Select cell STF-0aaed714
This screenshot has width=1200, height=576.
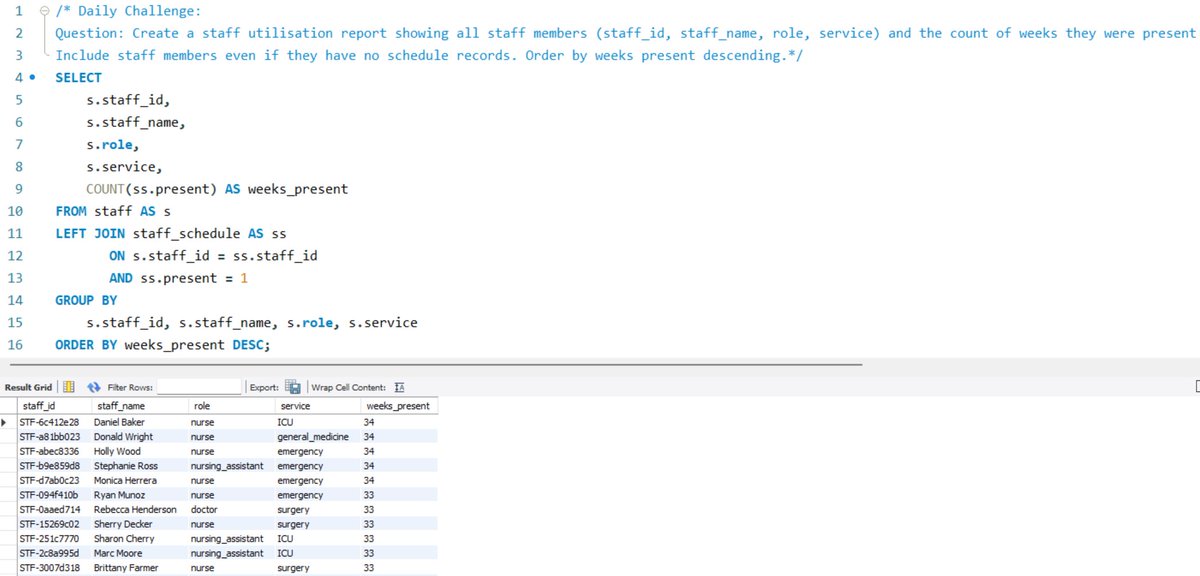pos(54,509)
